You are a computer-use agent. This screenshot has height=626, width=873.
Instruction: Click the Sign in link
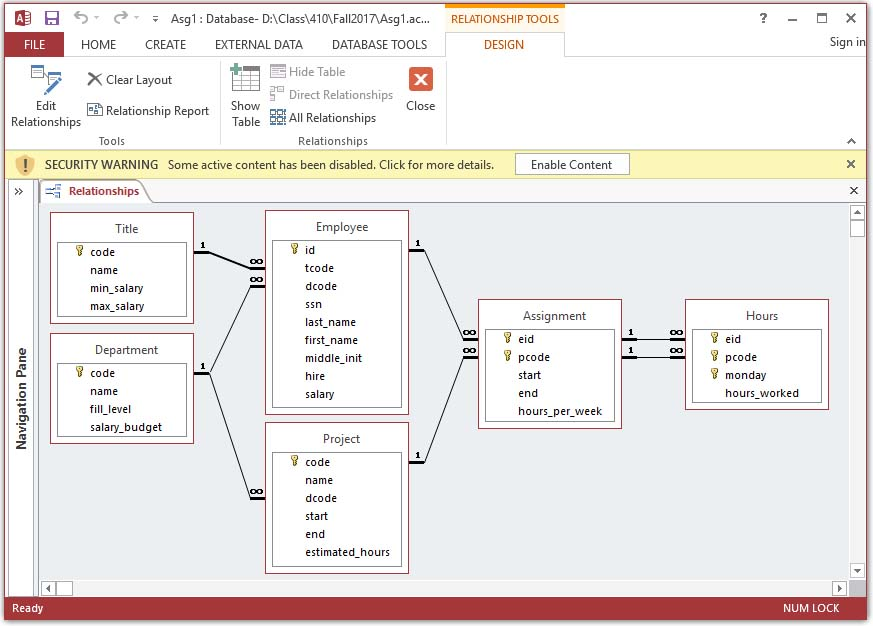coord(847,42)
